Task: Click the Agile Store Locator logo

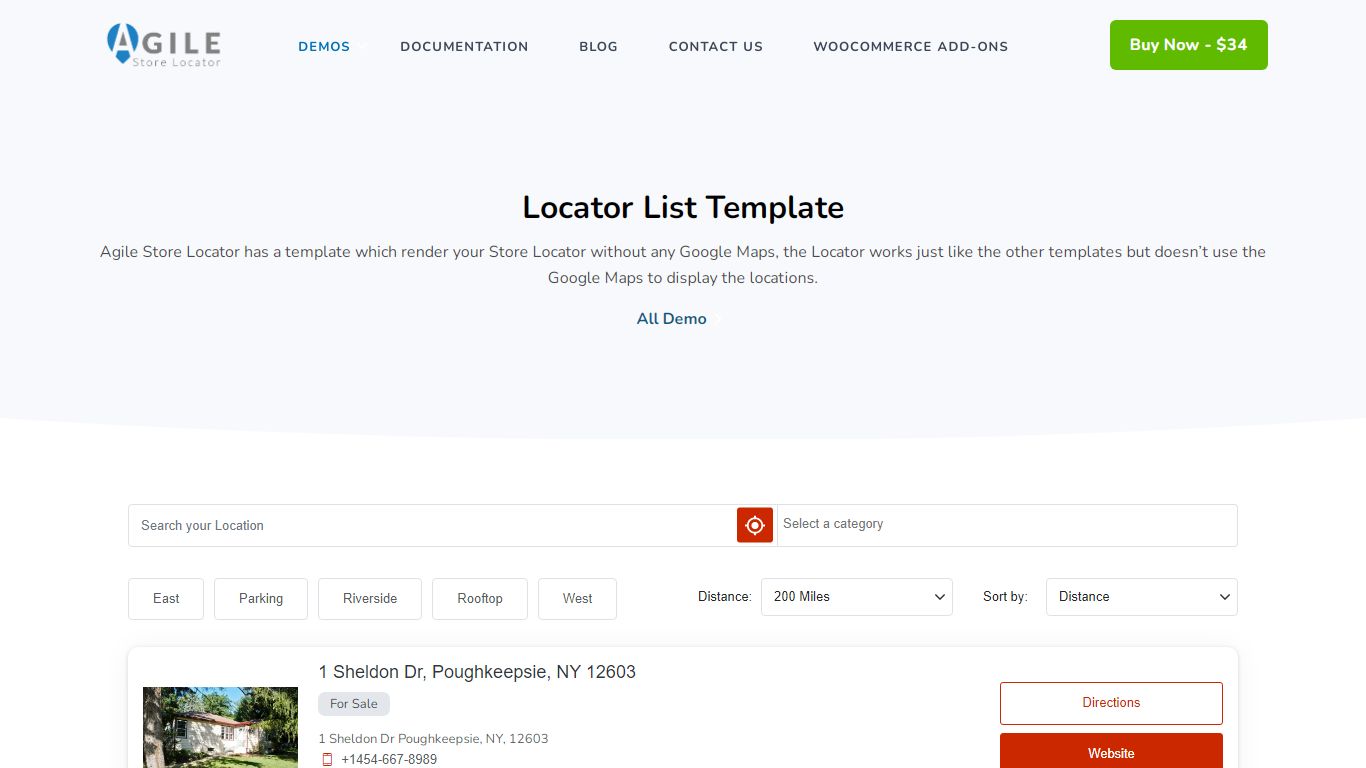Action: [x=164, y=46]
